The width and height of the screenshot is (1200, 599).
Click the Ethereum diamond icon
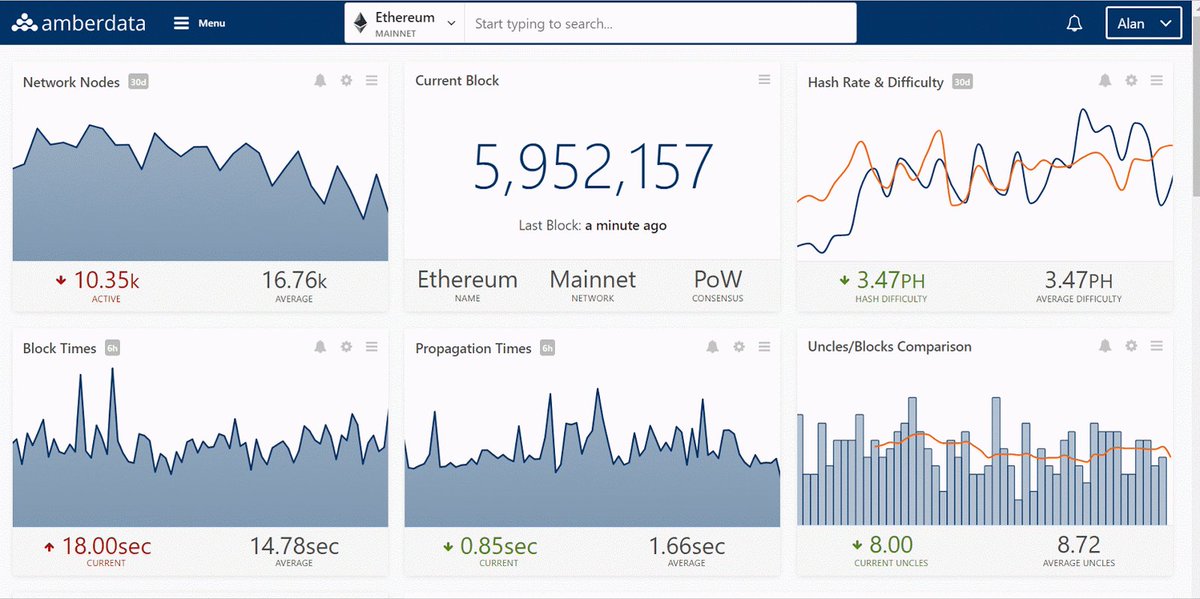[360, 23]
